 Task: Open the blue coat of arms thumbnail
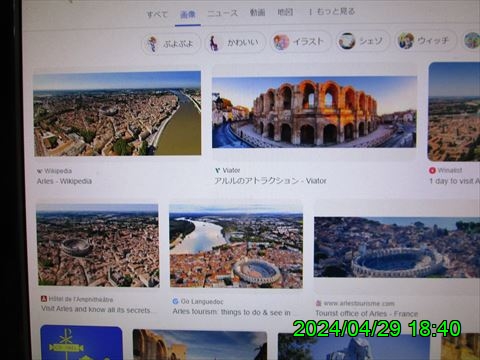[82, 343]
